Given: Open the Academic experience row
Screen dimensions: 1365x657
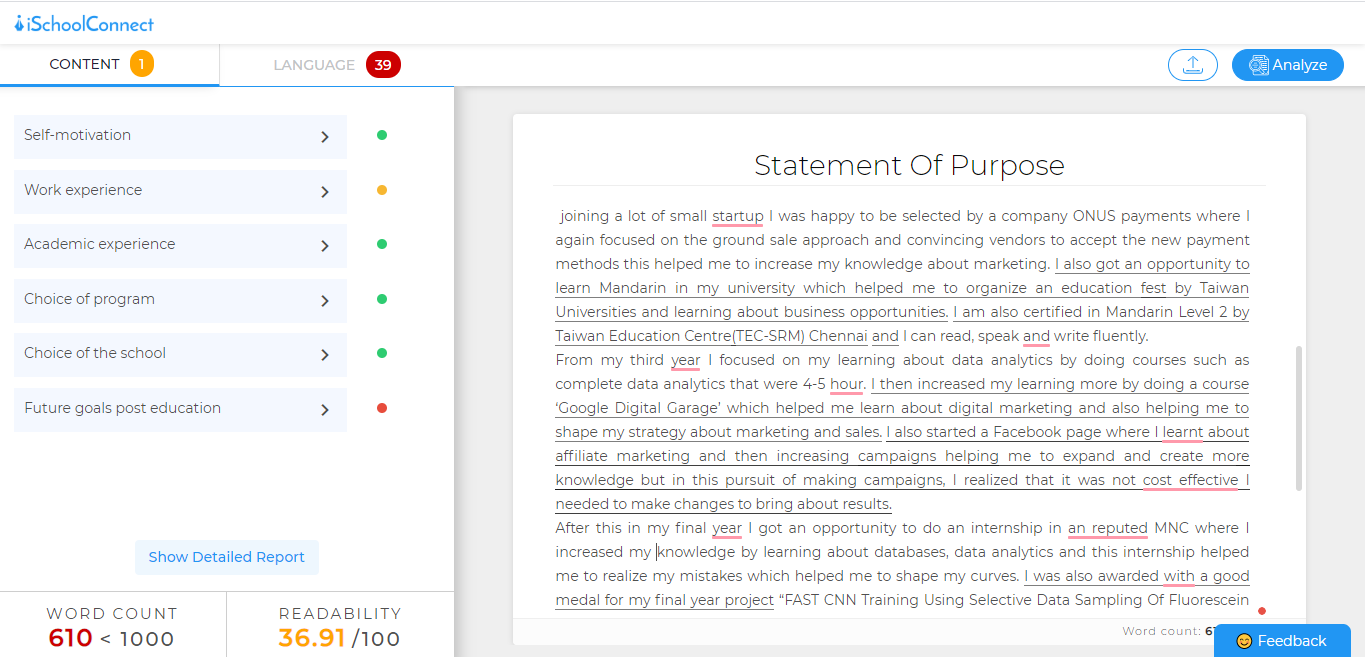Looking at the screenshot, I should [180, 245].
